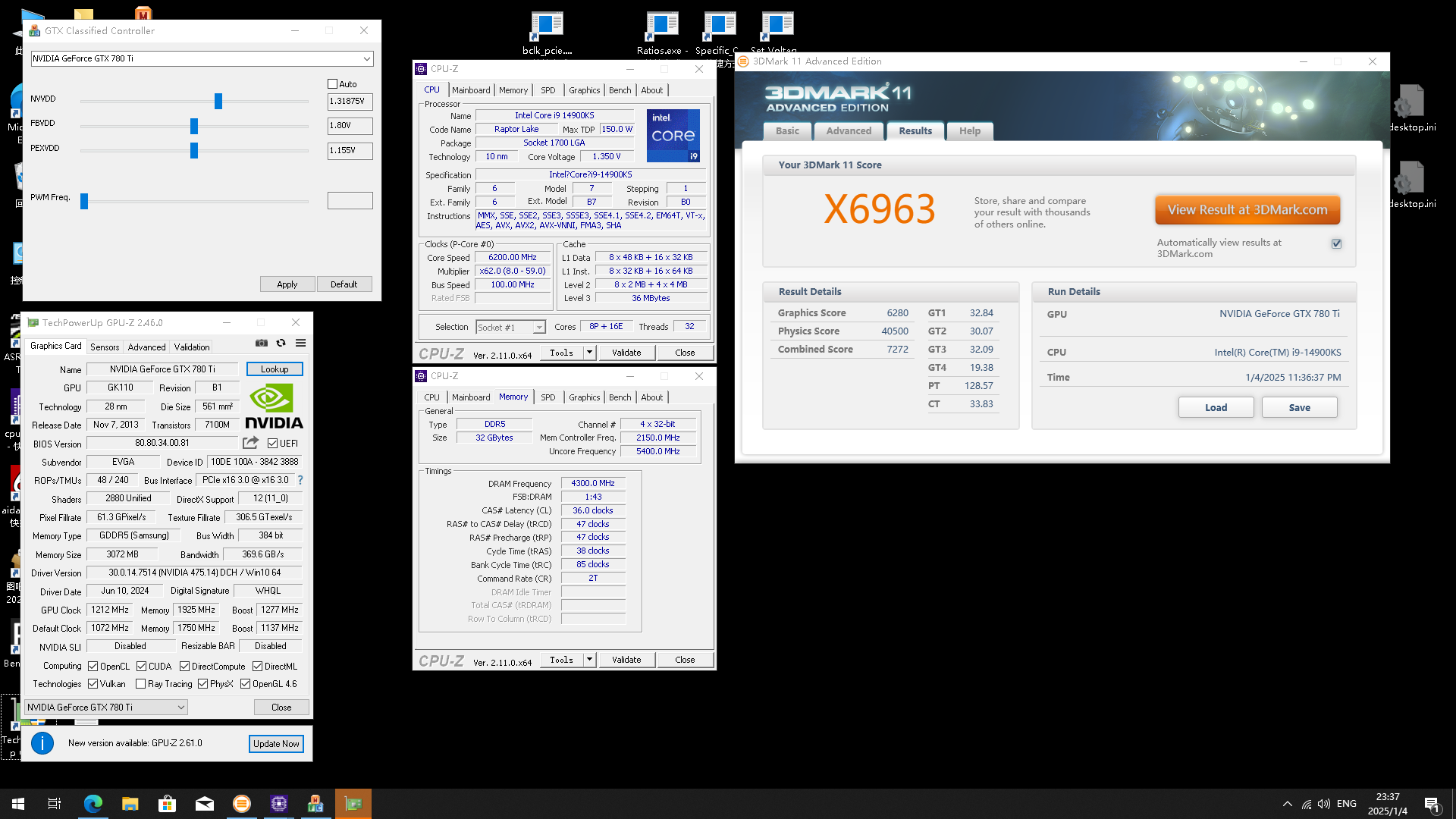
Task: Click the NVVDD voltage slider handle
Action: coord(218,101)
